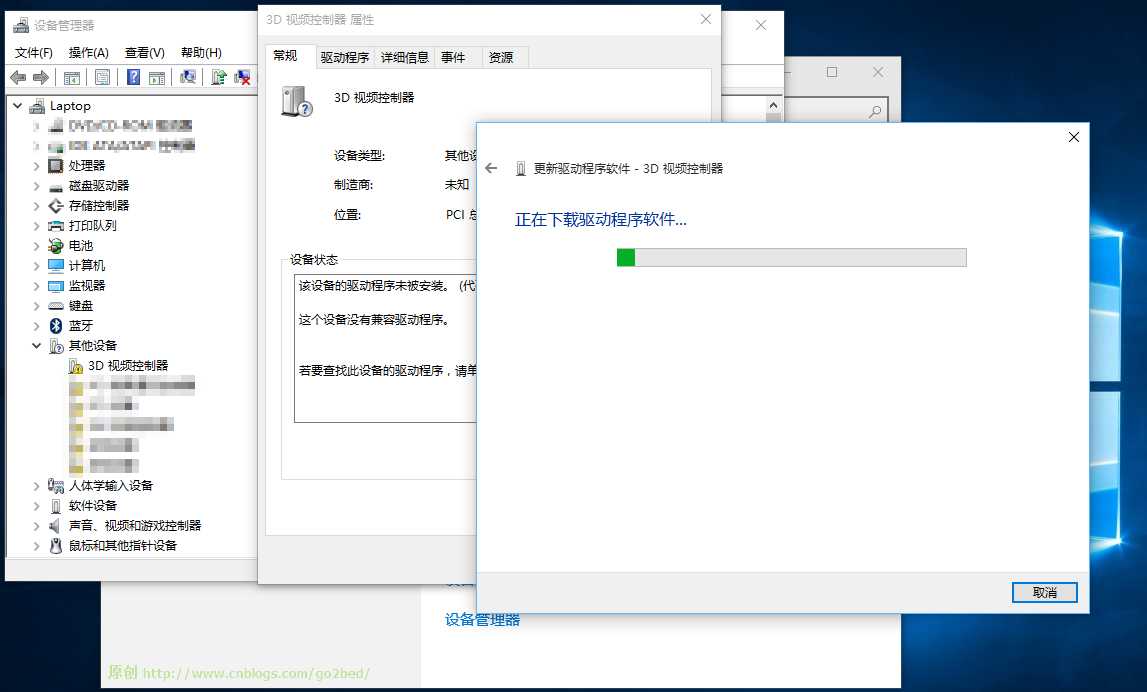Click the 键盘 keyboard icon in the tree
Viewport: 1147px width, 692px height.
(x=56, y=306)
